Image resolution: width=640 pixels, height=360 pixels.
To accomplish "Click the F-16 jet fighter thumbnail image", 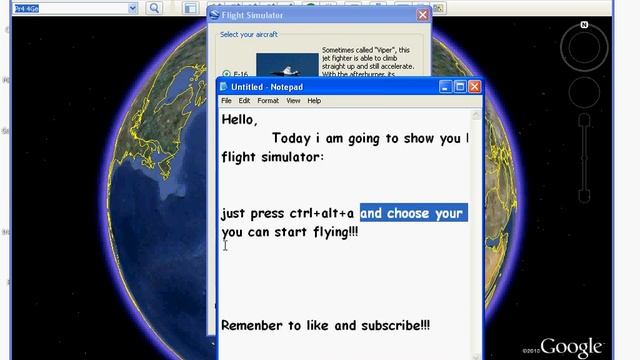I will coord(287,65).
